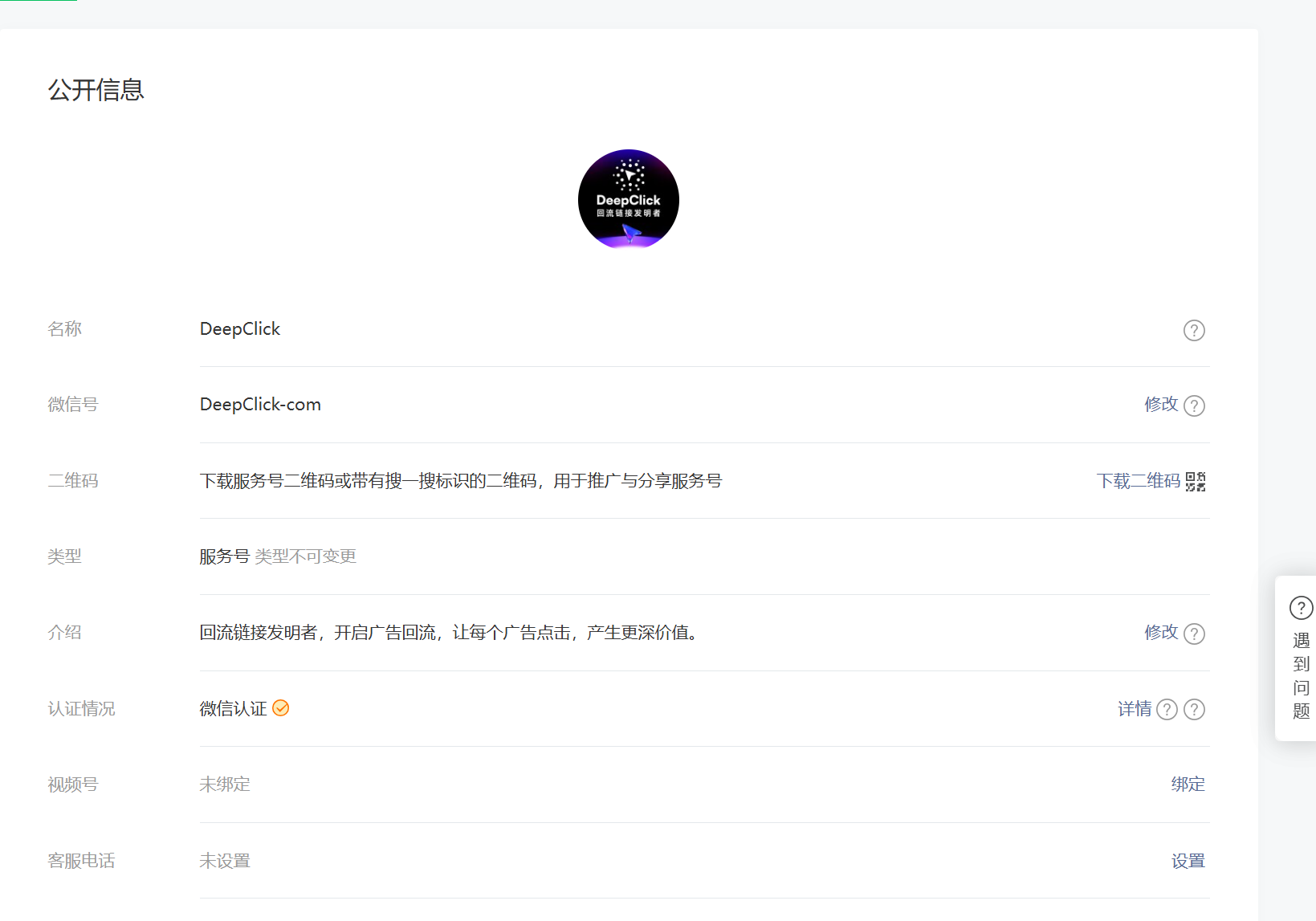
Task: Click the help icon directly next to 详情
Action: [1167, 709]
